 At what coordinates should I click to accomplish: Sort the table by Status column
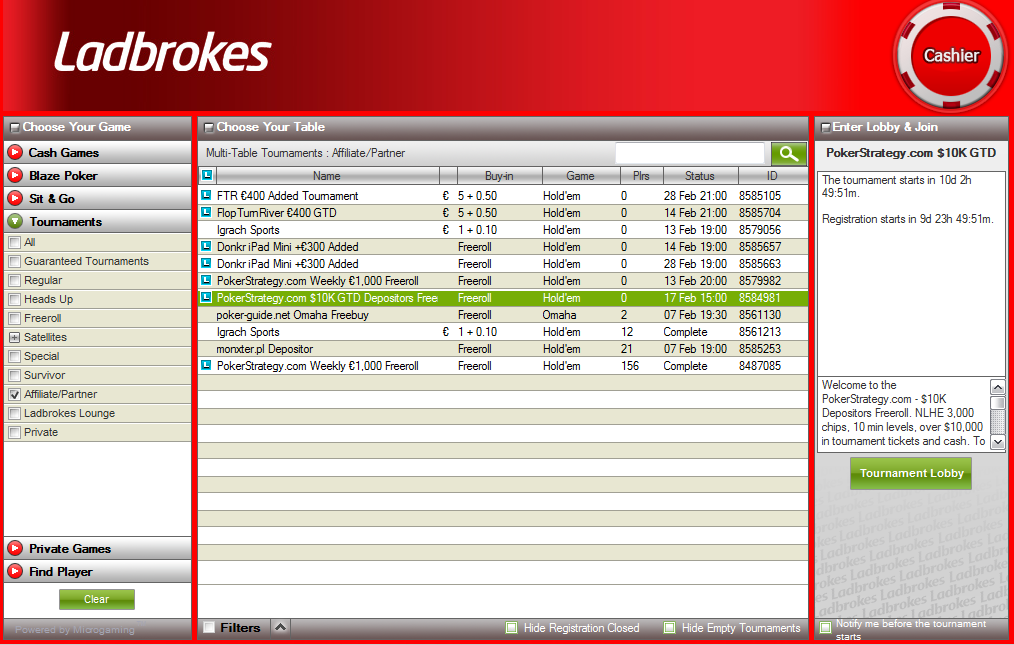click(700, 176)
